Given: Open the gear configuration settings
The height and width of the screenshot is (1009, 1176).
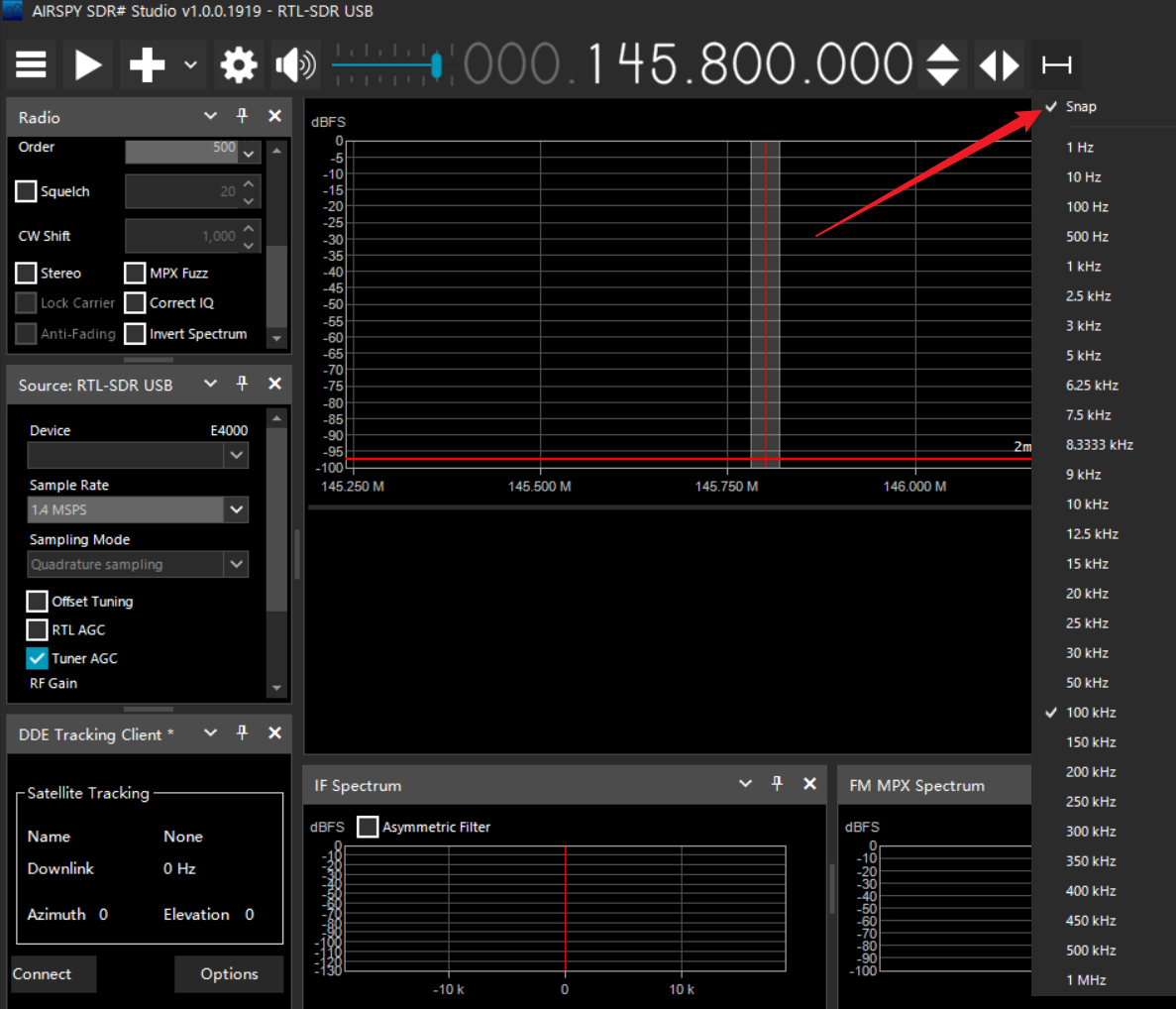Looking at the screenshot, I should coord(239,65).
